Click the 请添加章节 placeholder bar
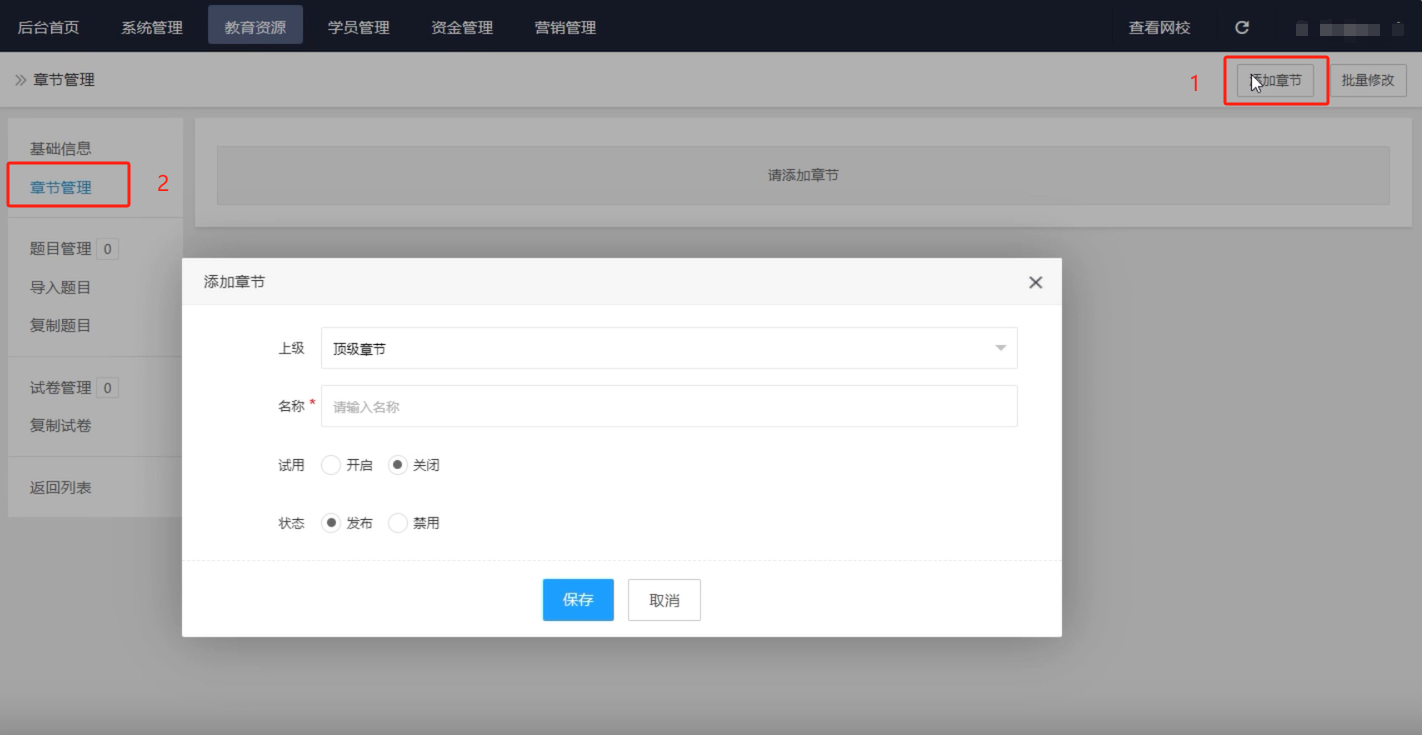Viewport: 1422px width, 735px height. pos(803,175)
